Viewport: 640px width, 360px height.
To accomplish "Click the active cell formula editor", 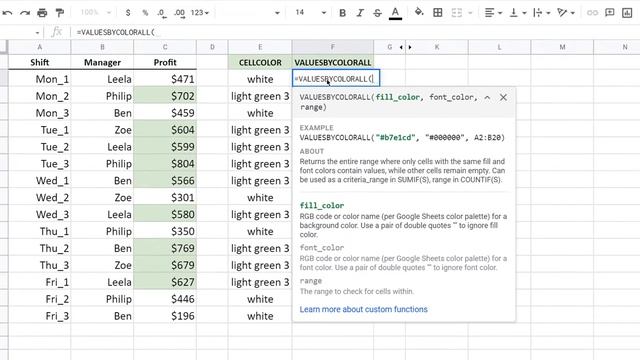I will click(x=336, y=79).
